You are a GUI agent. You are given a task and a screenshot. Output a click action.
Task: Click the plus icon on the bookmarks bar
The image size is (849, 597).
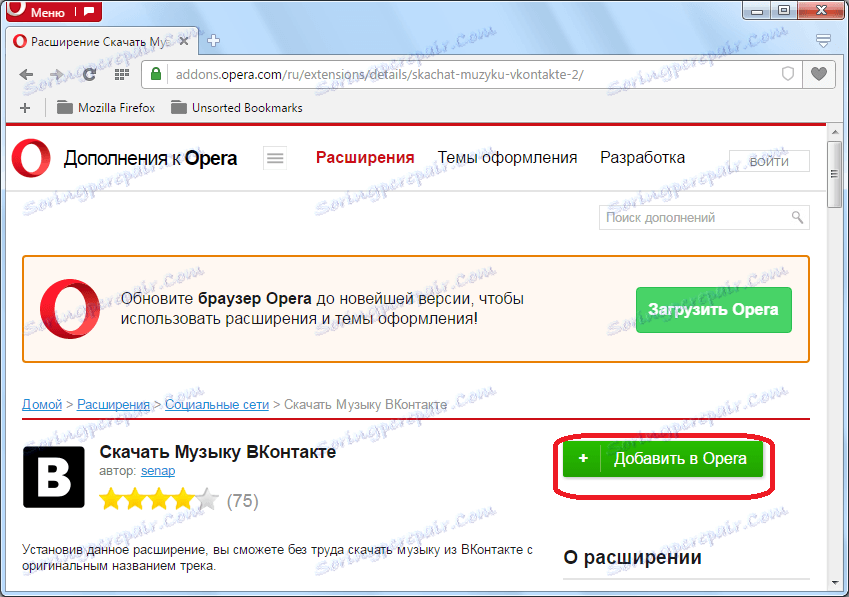click(x=24, y=107)
